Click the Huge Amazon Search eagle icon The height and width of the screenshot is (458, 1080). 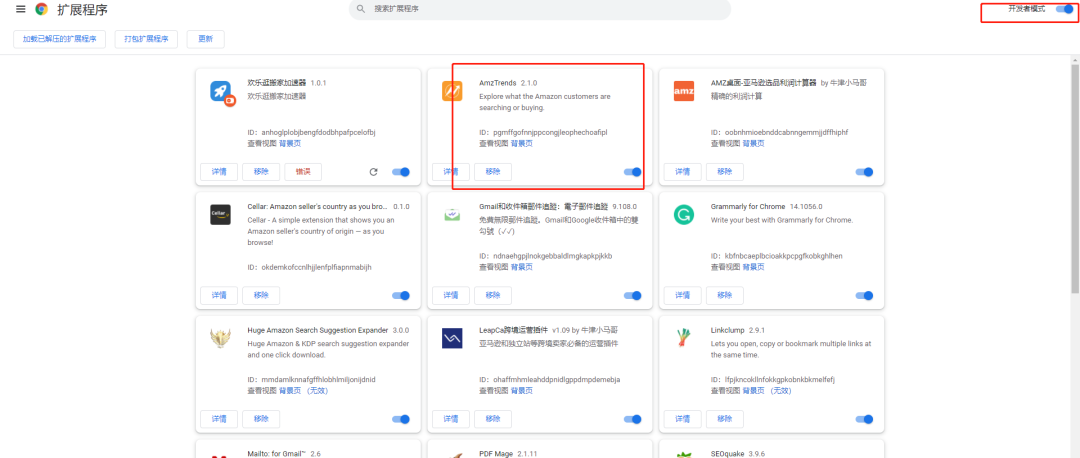pos(220,338)
